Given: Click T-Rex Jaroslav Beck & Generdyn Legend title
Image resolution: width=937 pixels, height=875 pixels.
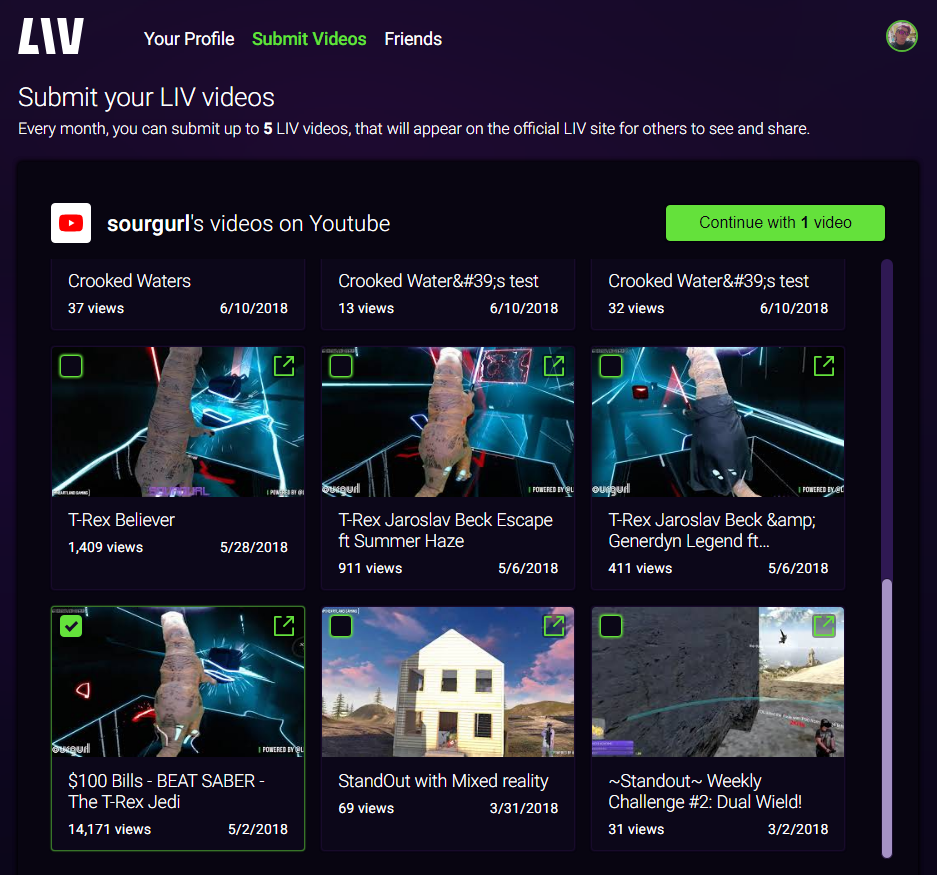Looking at the screenshot, I should click(x=712, y=530).
